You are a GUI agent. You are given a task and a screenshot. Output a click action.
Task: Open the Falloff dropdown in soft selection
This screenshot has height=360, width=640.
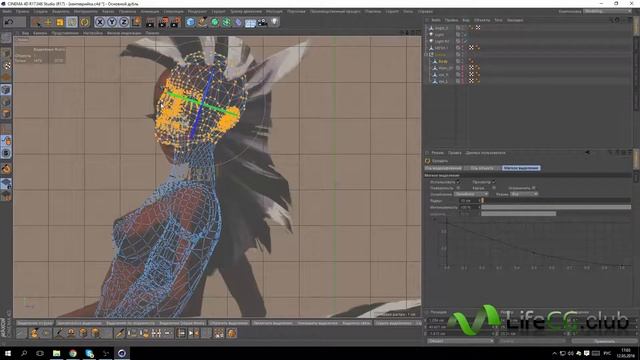(x=471, y=194)
